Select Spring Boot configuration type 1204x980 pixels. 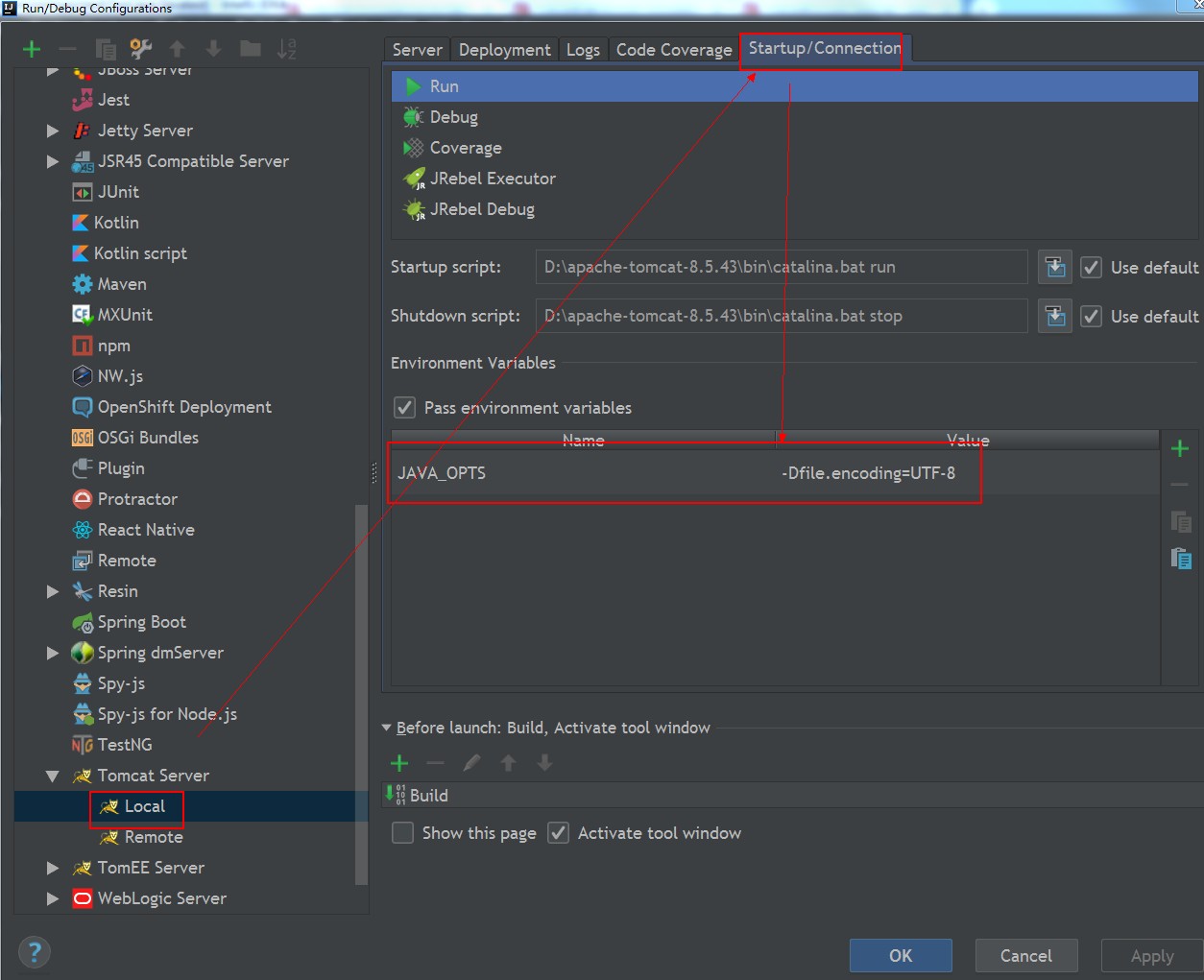click(x=141, y=622)
